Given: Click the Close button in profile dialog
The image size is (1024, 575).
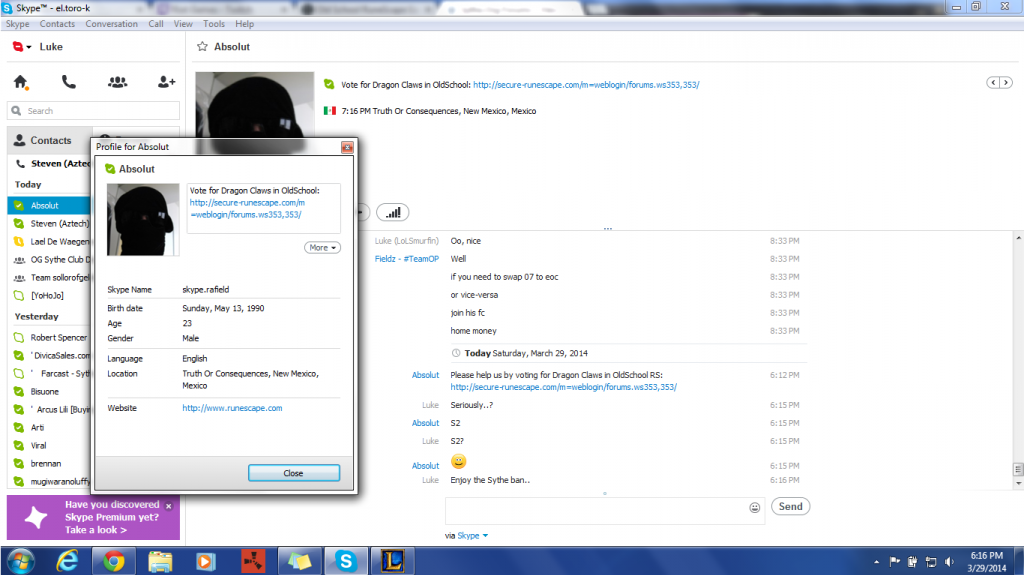Looking at the screenshot, I should pyautogui.click(x=294, y=473).
